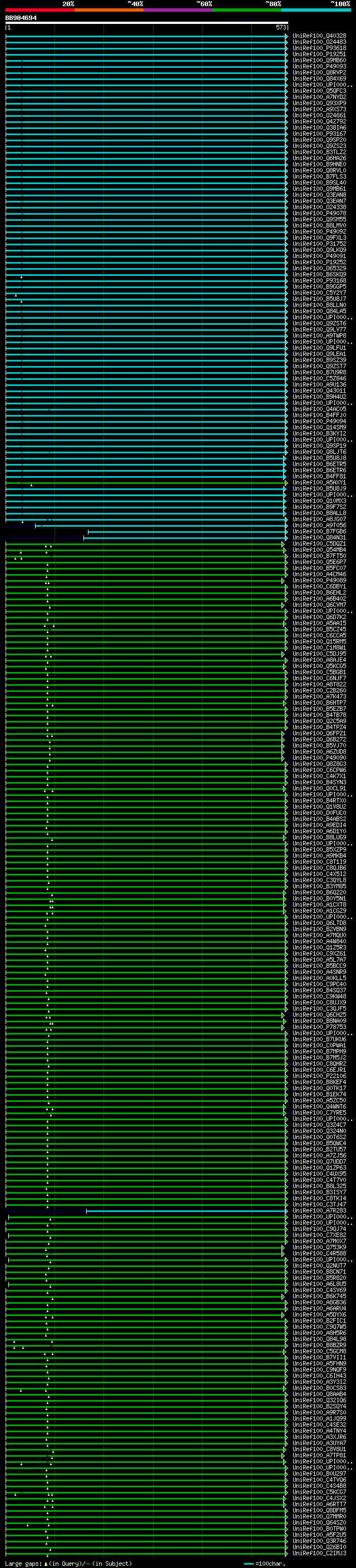Select the UniRef100_Q9ZS23 label
This screenshot has width=356, height=1568.
[x=319, y=146]
